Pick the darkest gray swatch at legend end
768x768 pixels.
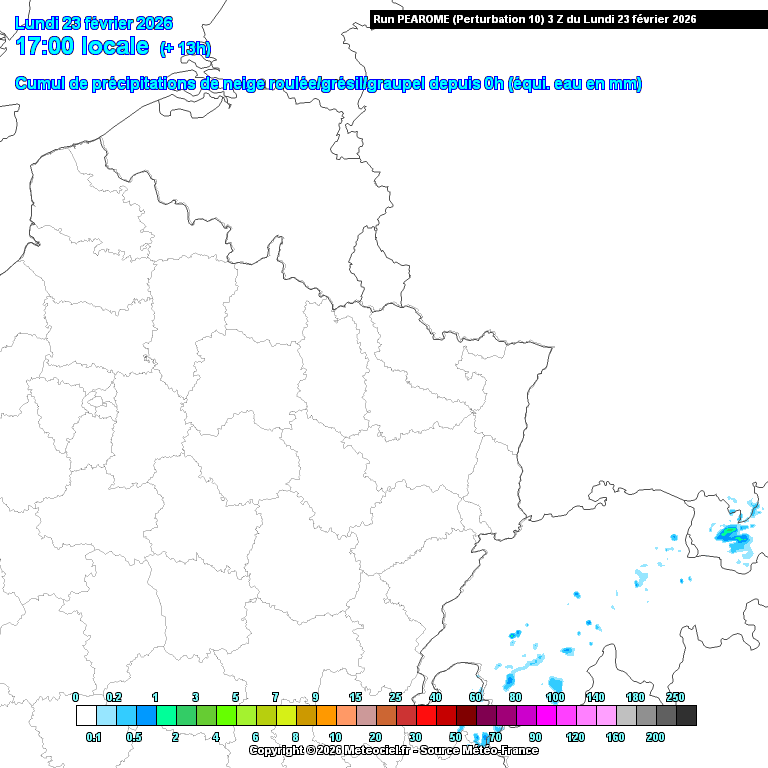[x=686, y=715]
